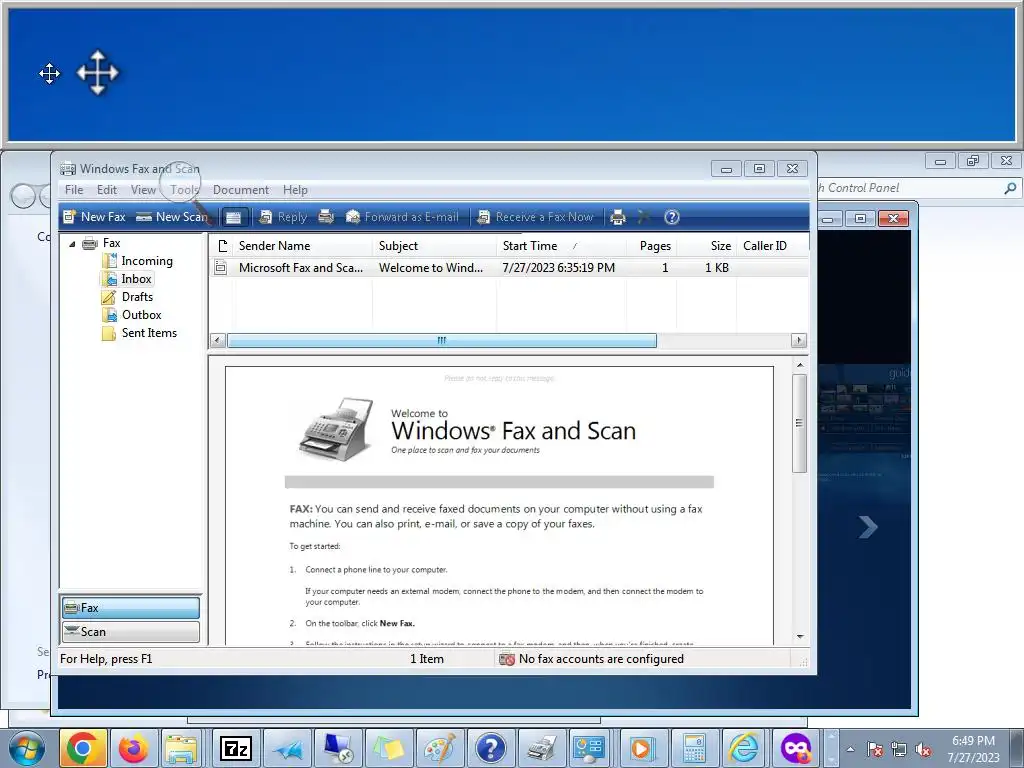Create a New Fax from toolbar
This screenshot has width=1024, height=768.
point(94,217)
